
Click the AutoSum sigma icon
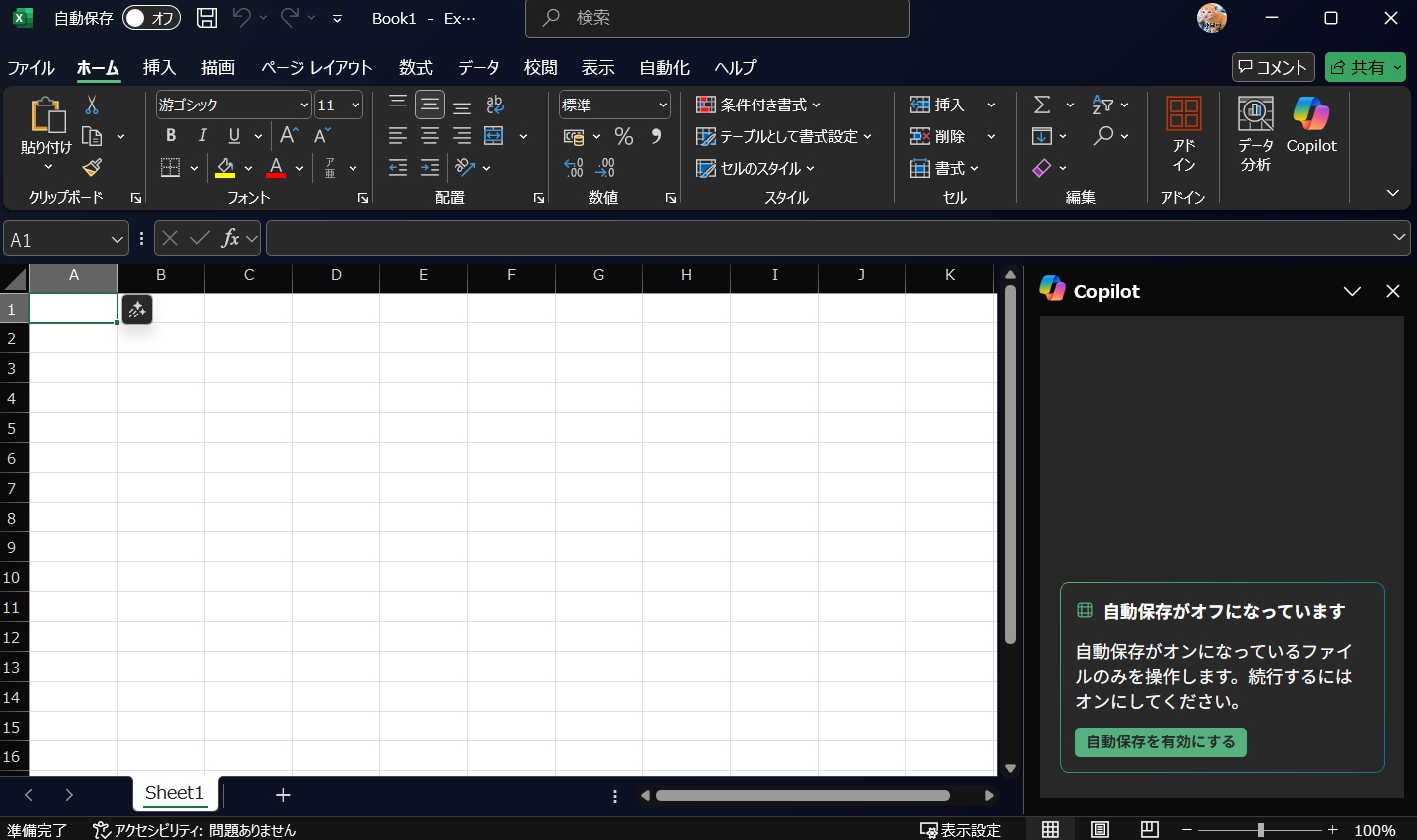click(x=1042, y=105)
